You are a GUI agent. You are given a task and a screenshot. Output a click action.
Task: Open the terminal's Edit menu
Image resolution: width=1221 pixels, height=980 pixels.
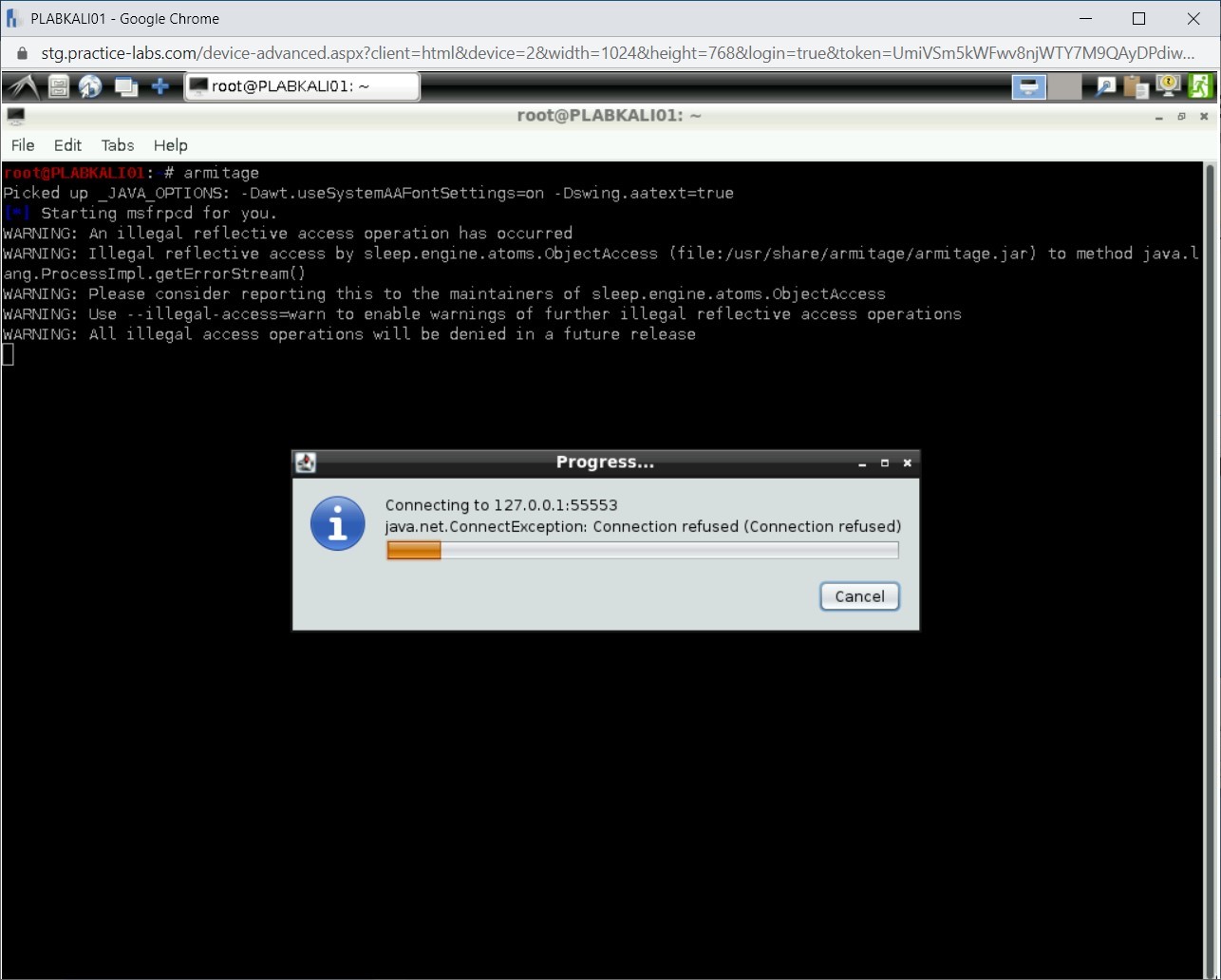[66, 145]
